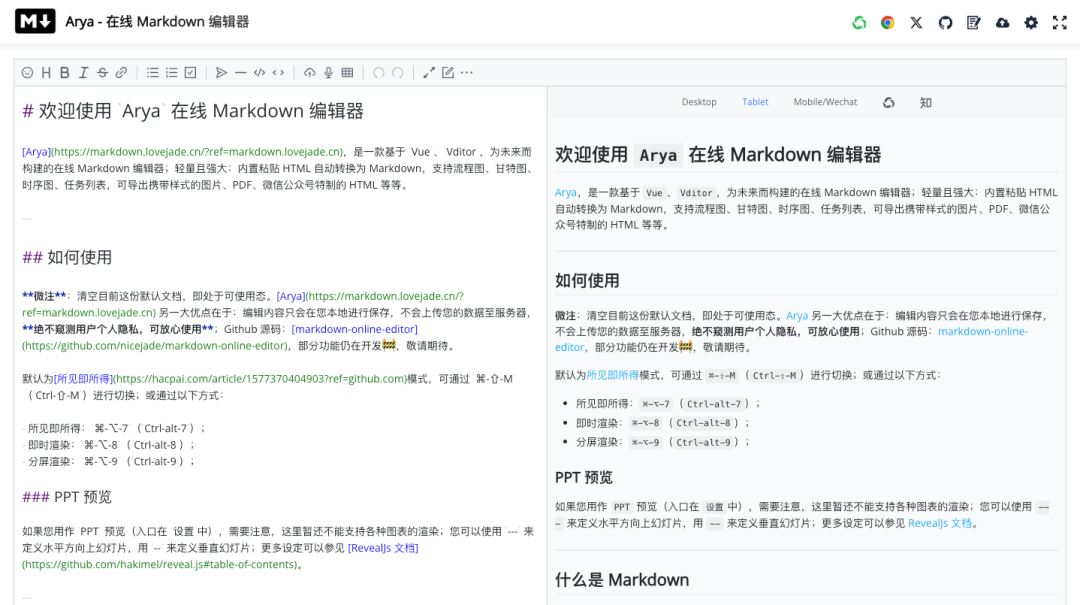This screenshot has width=1080, height=605.
Task: Switch preview to Mobile/Wechat
Action: pos(825,102)
